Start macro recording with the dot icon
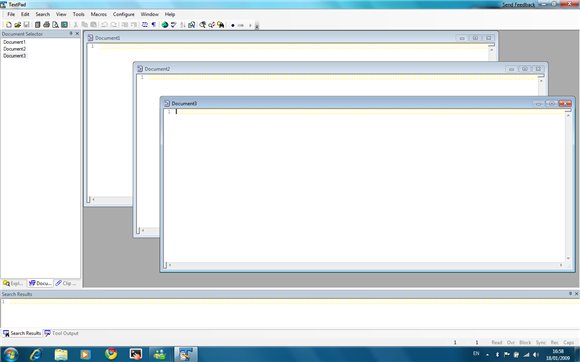The width and height of the screenshot is (580, 362). click(233, 25)
